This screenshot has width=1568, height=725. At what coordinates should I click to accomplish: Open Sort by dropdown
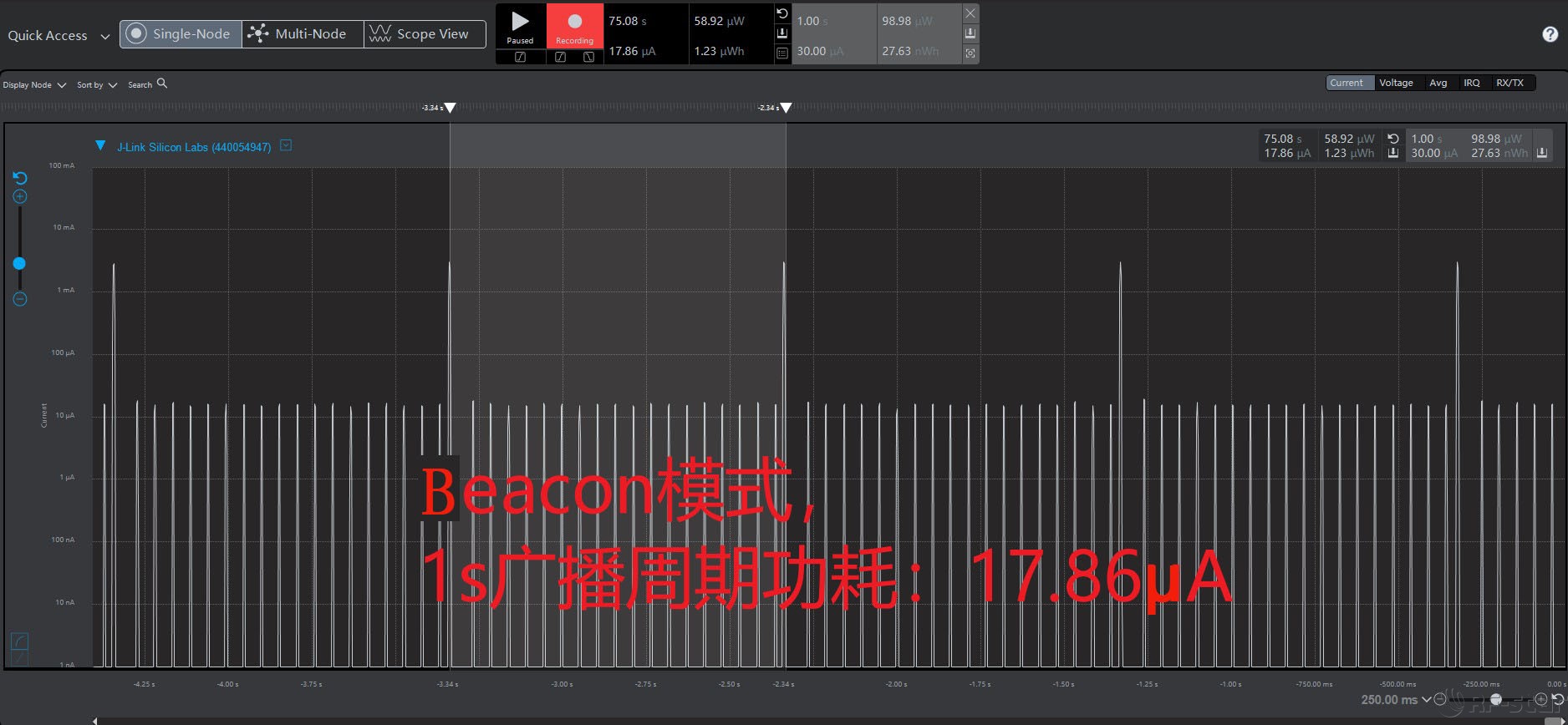pos(97,84)
